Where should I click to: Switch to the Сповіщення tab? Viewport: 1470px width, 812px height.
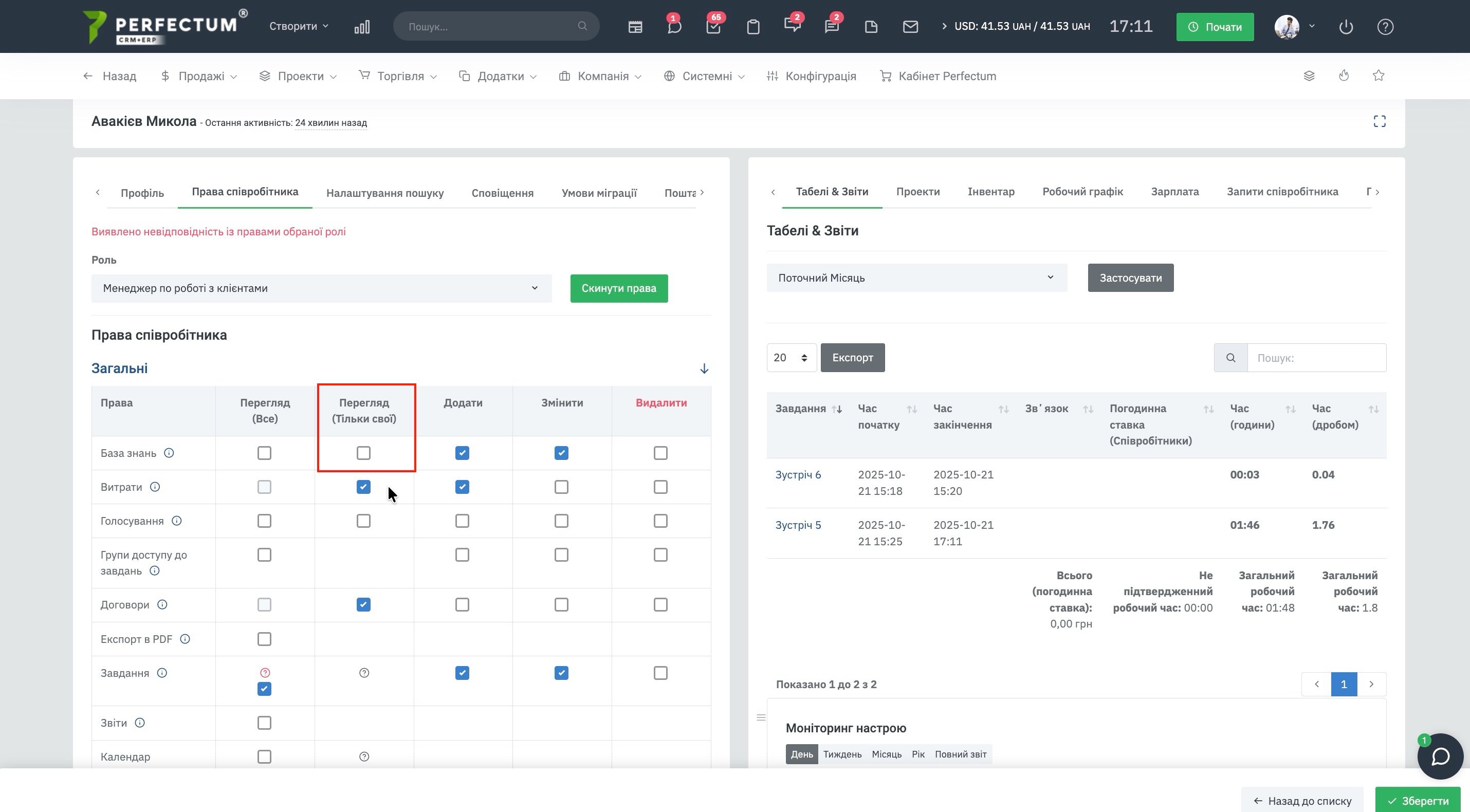(502, 193)
